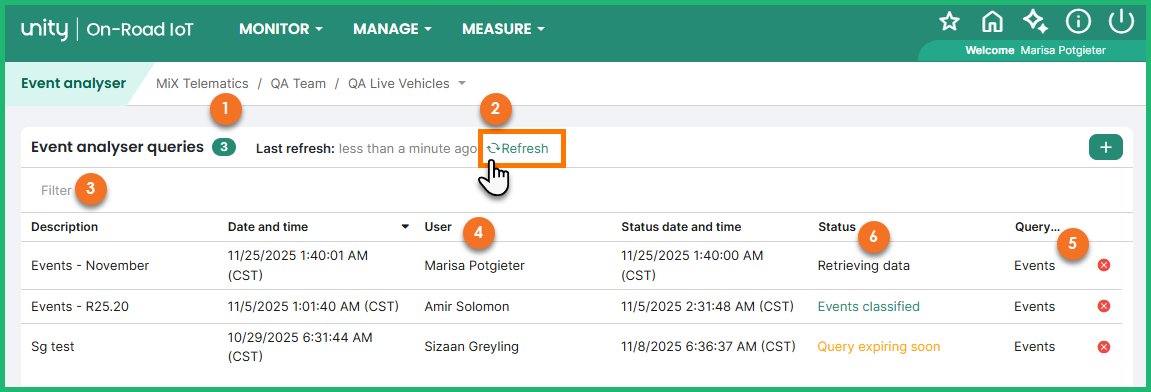Open the Events - R25.20 query
Viewport: 1151px width, 392px height.
point(80,306)
